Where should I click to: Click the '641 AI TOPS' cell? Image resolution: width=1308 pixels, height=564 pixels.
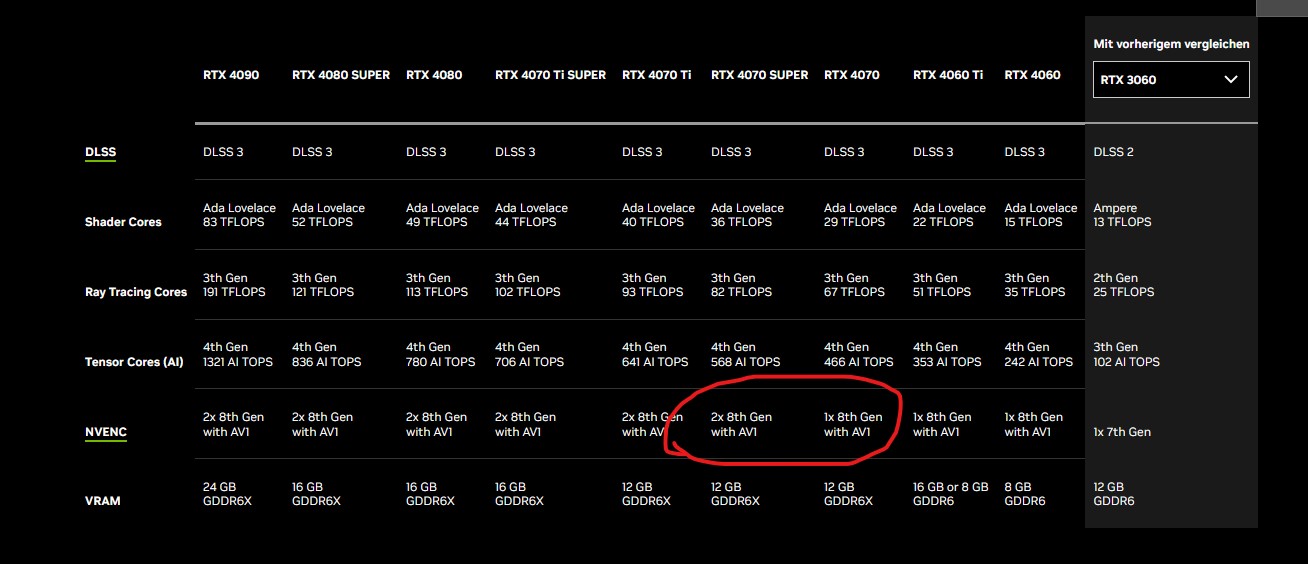point(655,355)
